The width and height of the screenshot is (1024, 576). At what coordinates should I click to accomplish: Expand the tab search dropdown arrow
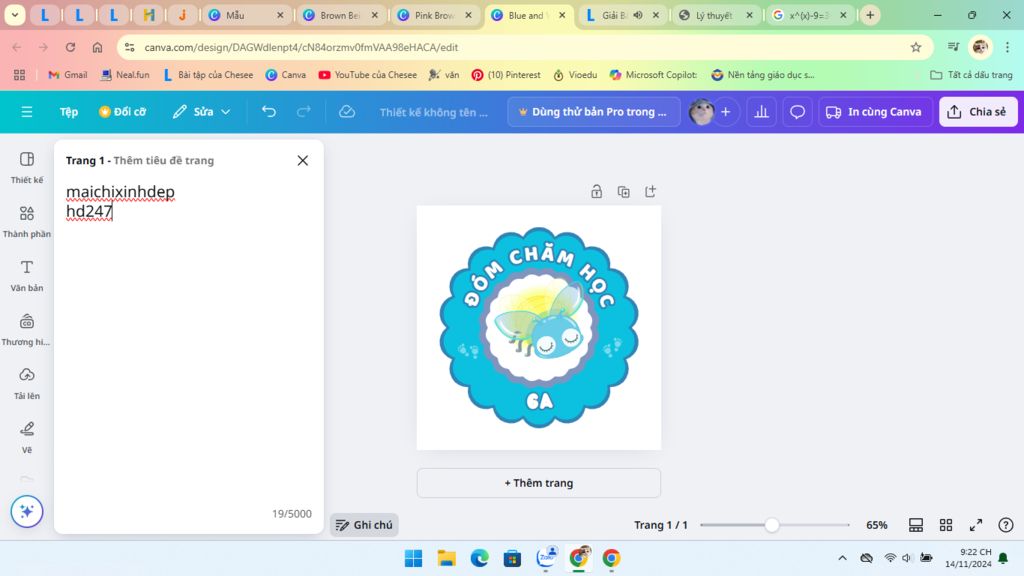tap(14, 15)
